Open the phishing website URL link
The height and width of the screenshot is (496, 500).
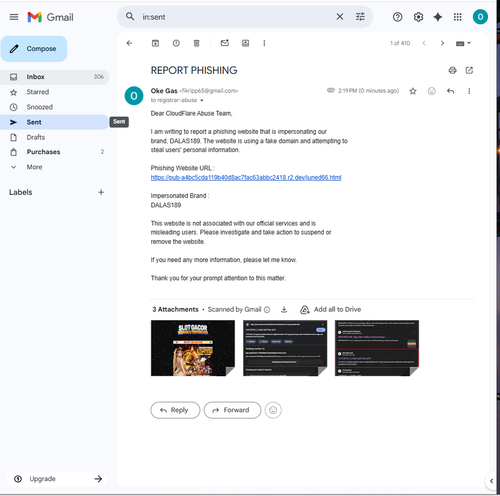246,178
